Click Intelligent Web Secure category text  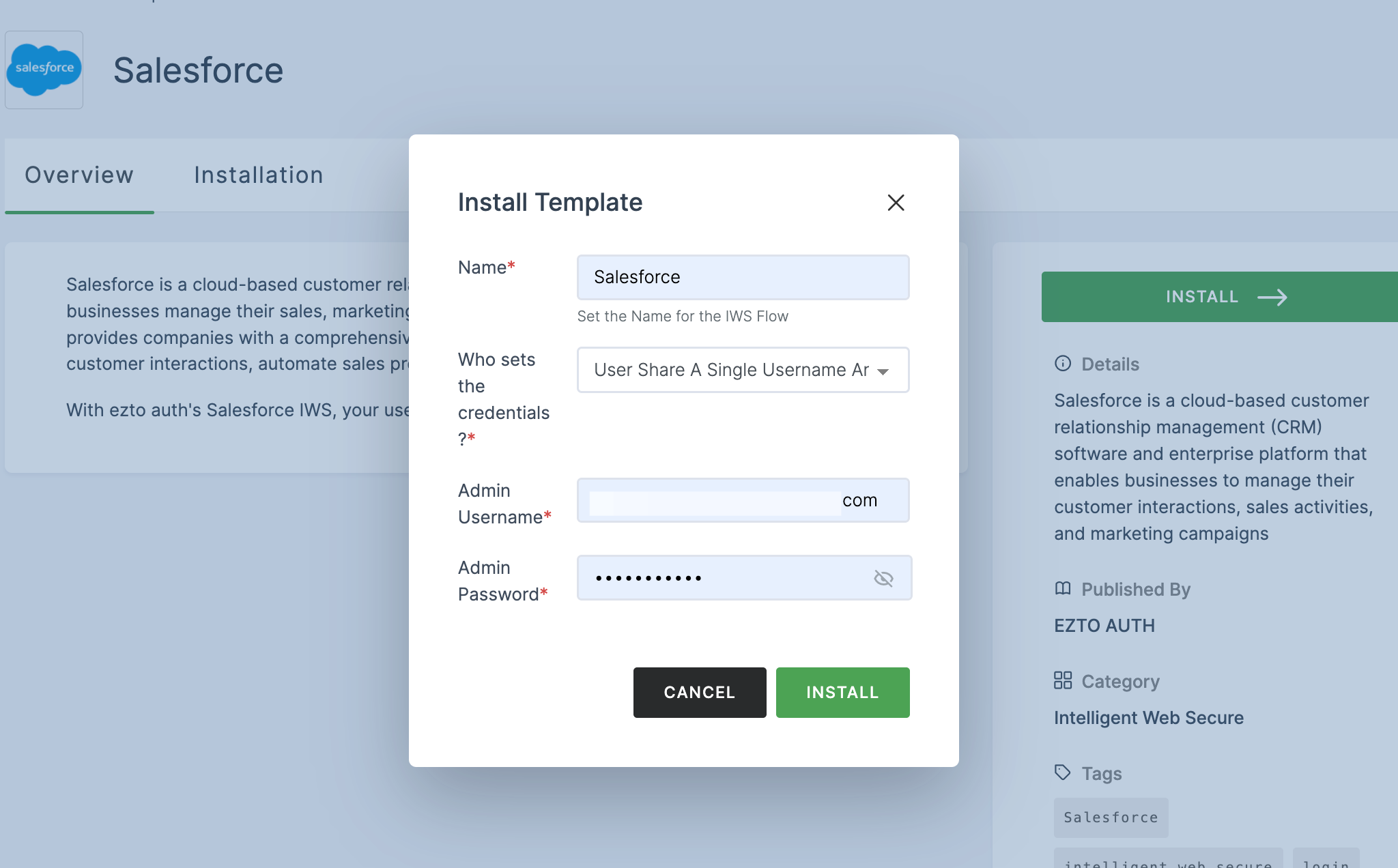1149,718
